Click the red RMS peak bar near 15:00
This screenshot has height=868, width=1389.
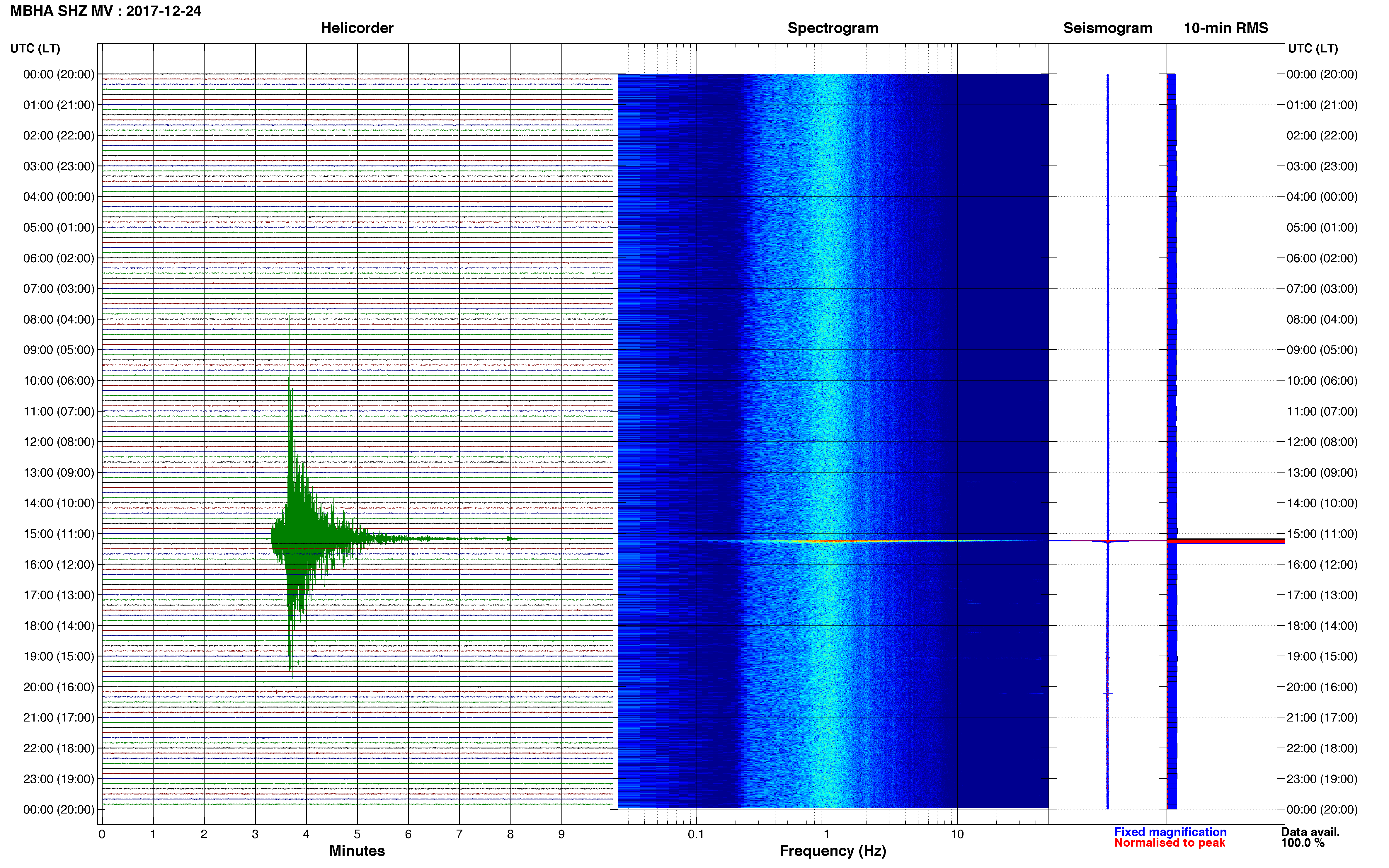tap(1225, 541)
